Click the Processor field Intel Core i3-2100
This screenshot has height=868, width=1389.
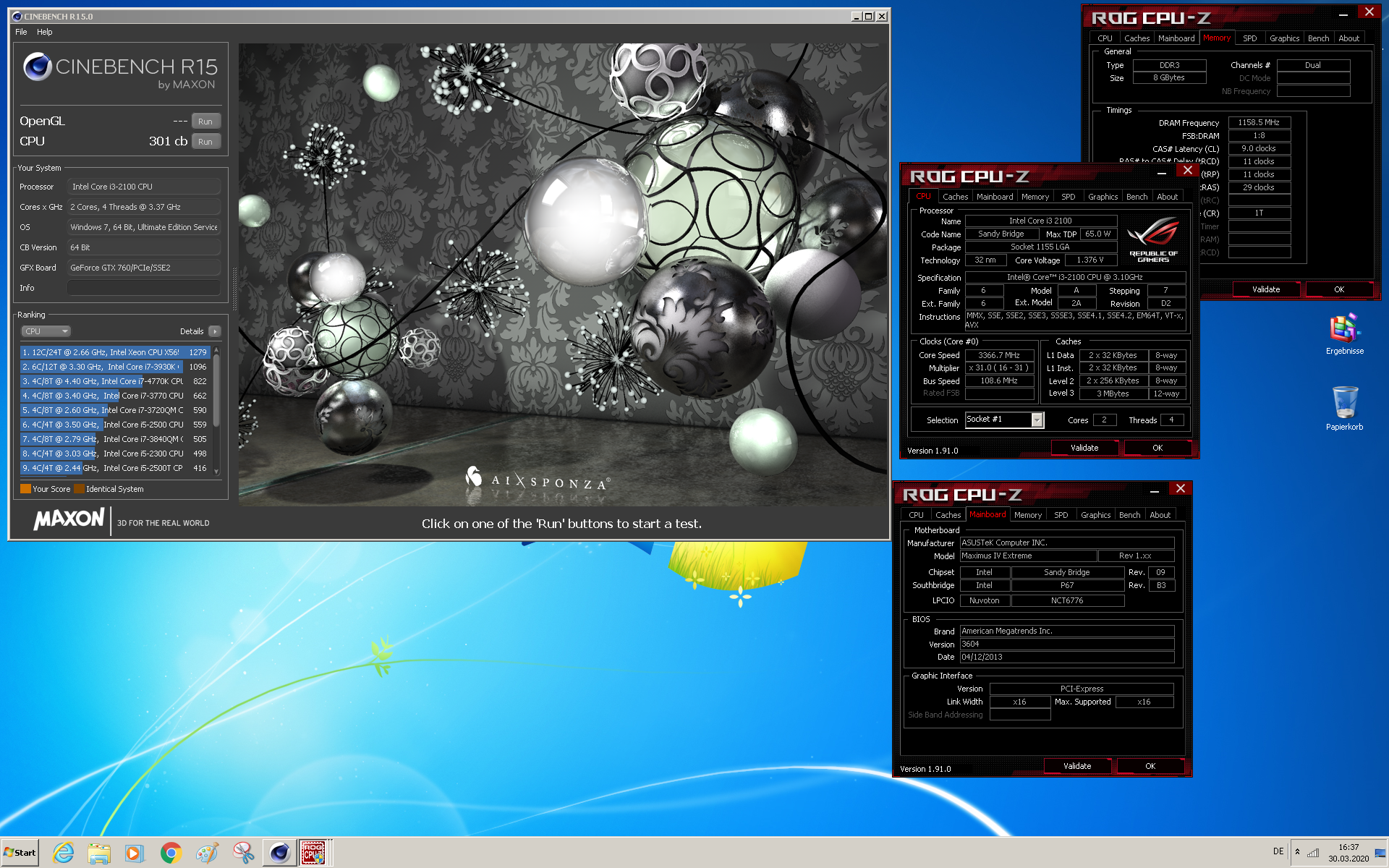tap(143, 187)
